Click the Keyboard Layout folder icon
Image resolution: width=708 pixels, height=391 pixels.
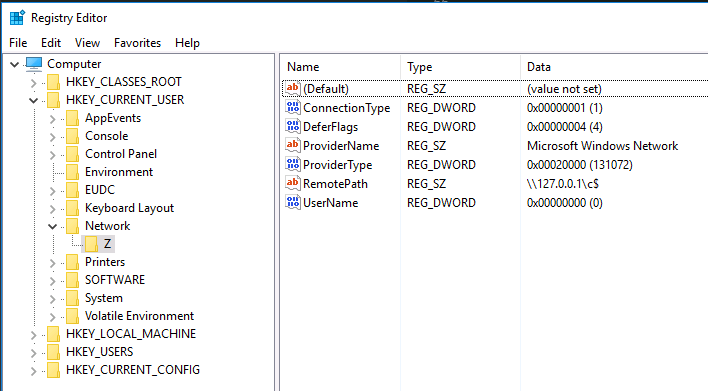72,209
